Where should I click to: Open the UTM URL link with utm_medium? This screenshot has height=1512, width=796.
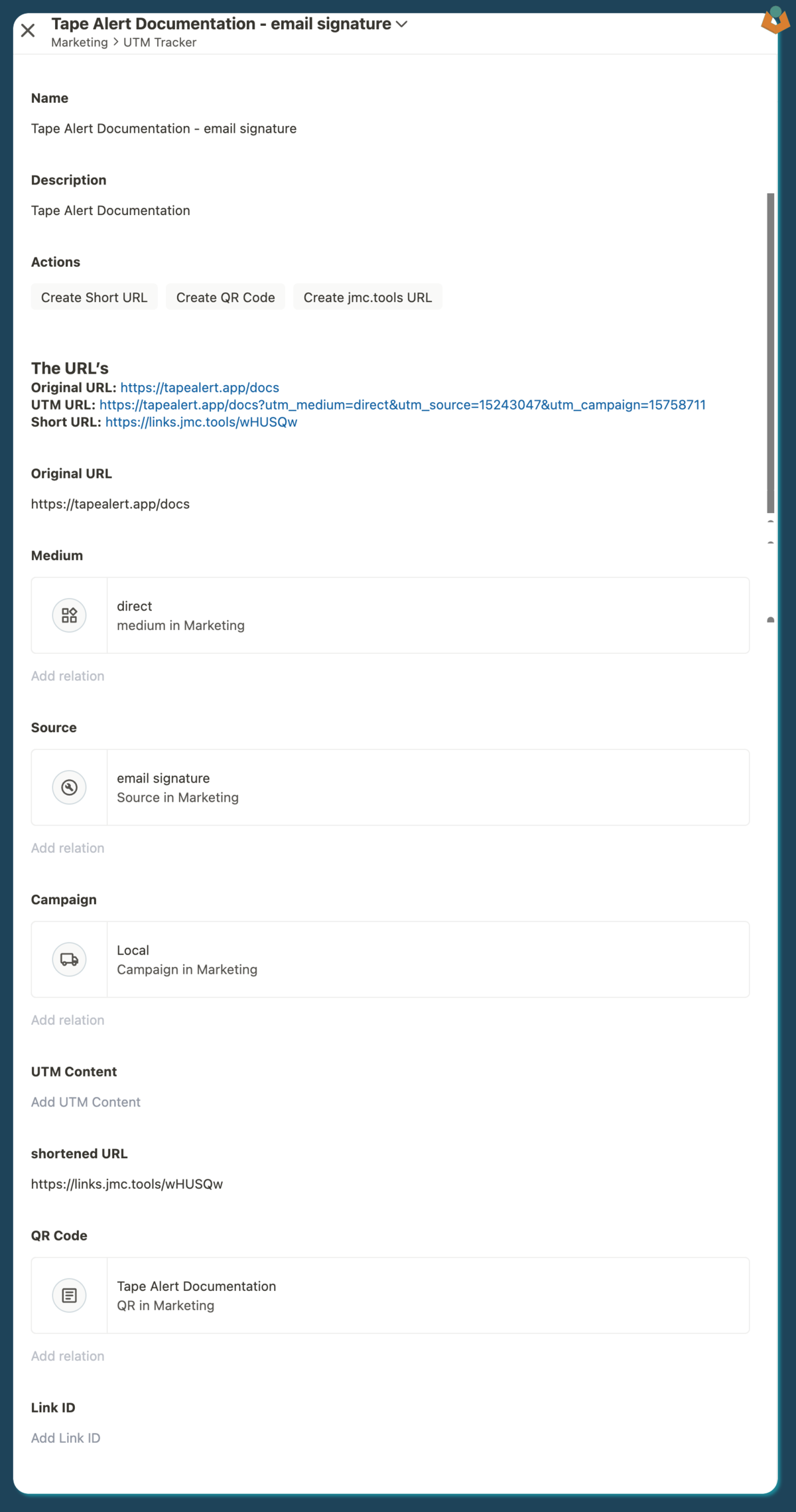click(403, 405)
